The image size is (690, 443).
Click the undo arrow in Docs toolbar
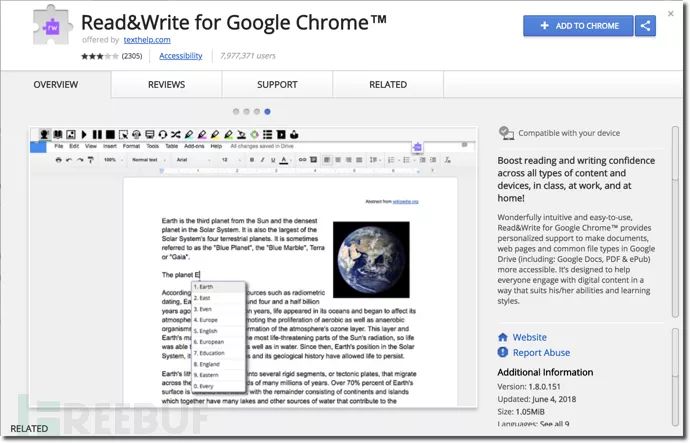tap(69, 160)
